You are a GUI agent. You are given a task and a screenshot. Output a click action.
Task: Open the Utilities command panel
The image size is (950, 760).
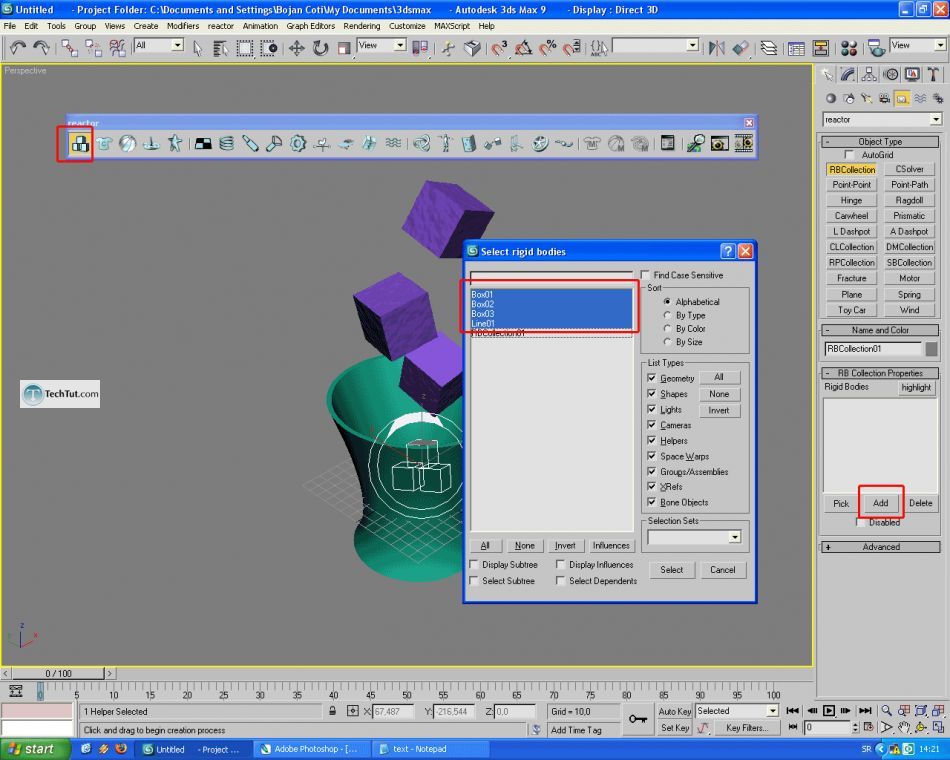click(x=933, y=75)
